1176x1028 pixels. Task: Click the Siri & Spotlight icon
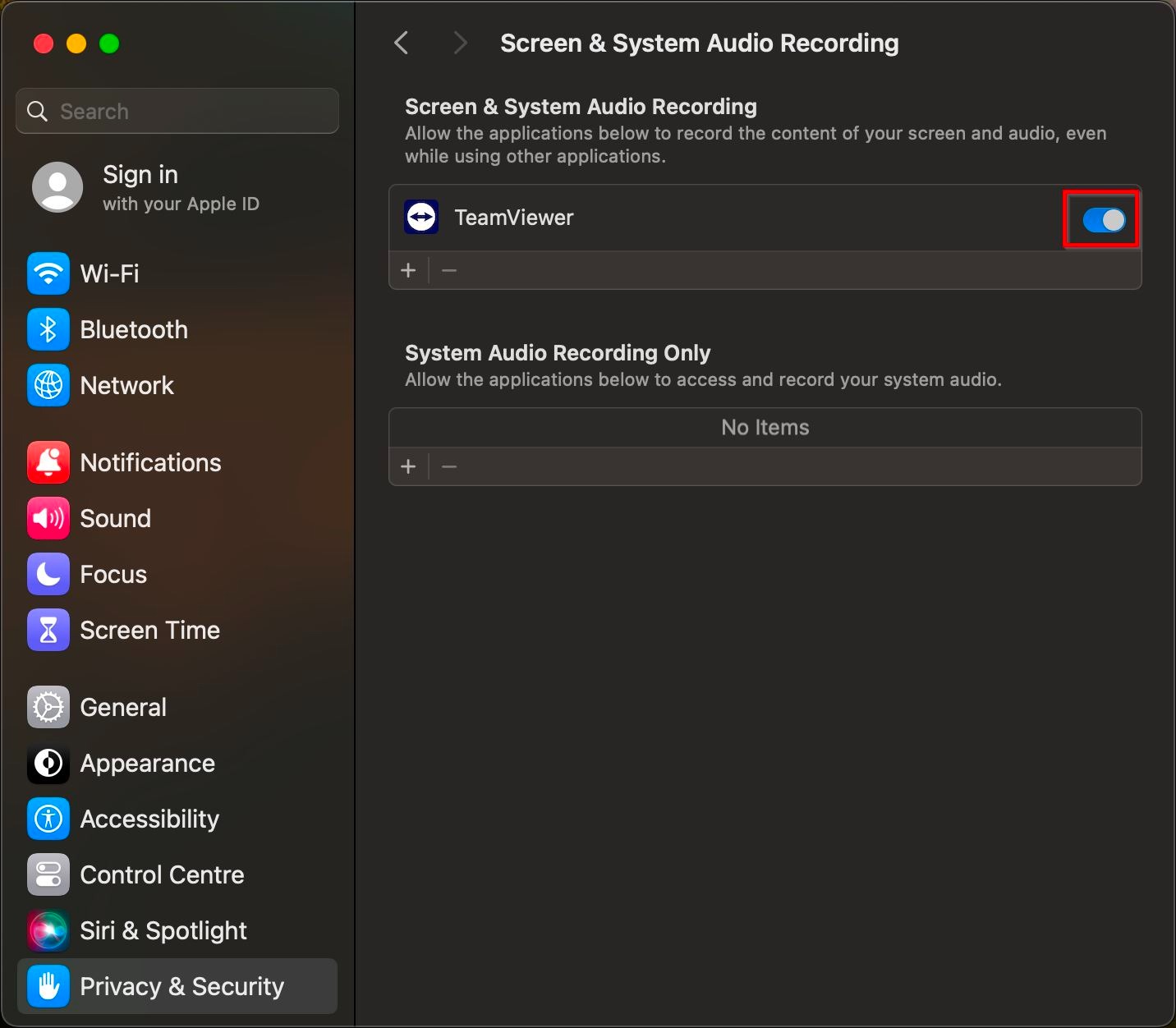(x=48, y=930)
